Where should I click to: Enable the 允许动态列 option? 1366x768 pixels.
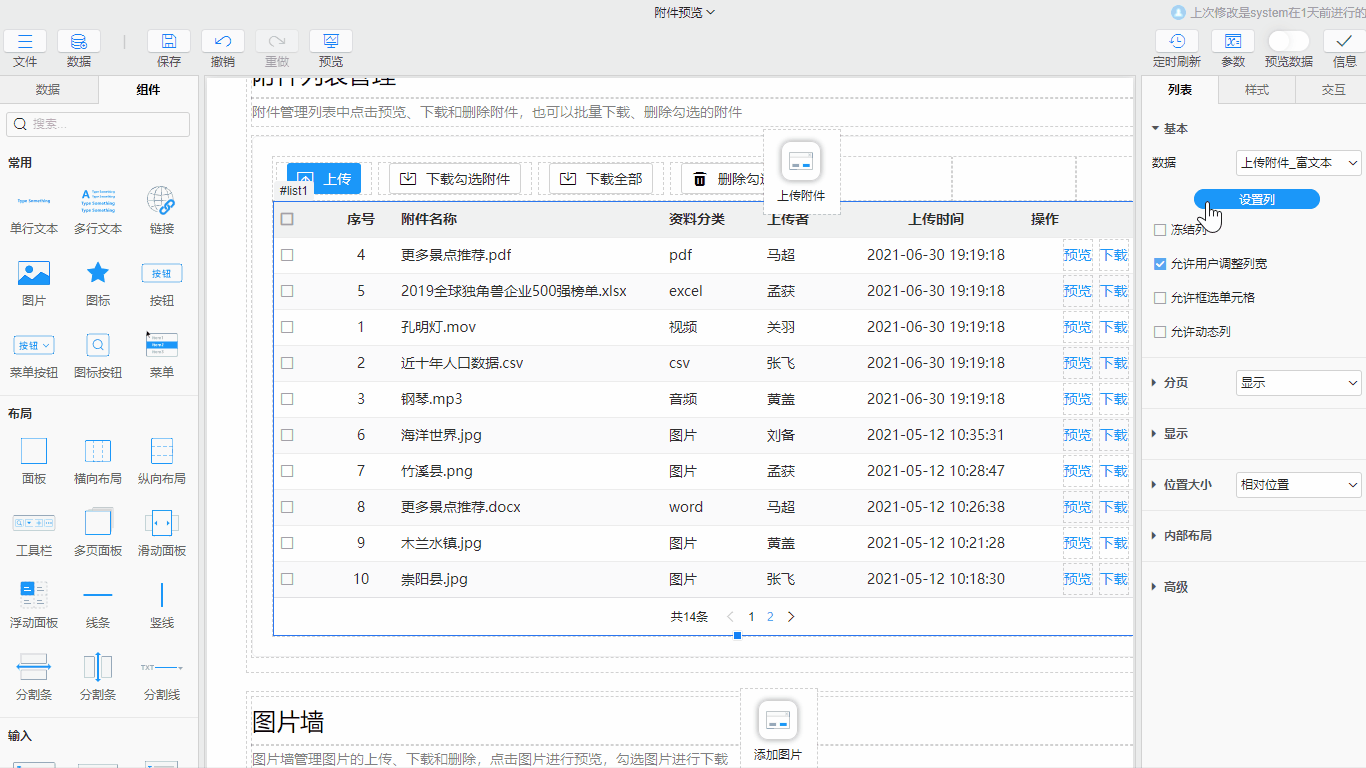tap(1158, 331)
